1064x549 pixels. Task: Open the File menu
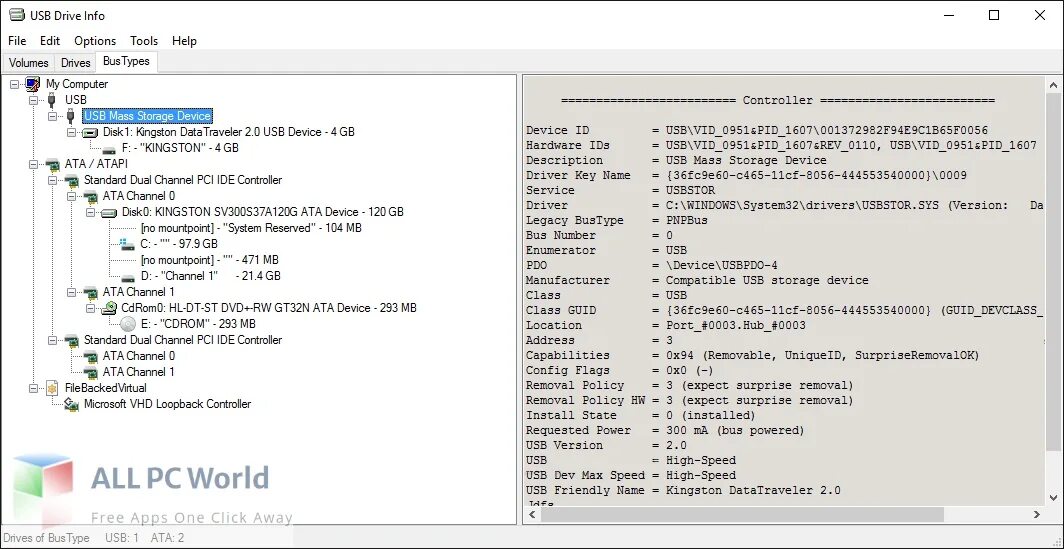[17, 41]
